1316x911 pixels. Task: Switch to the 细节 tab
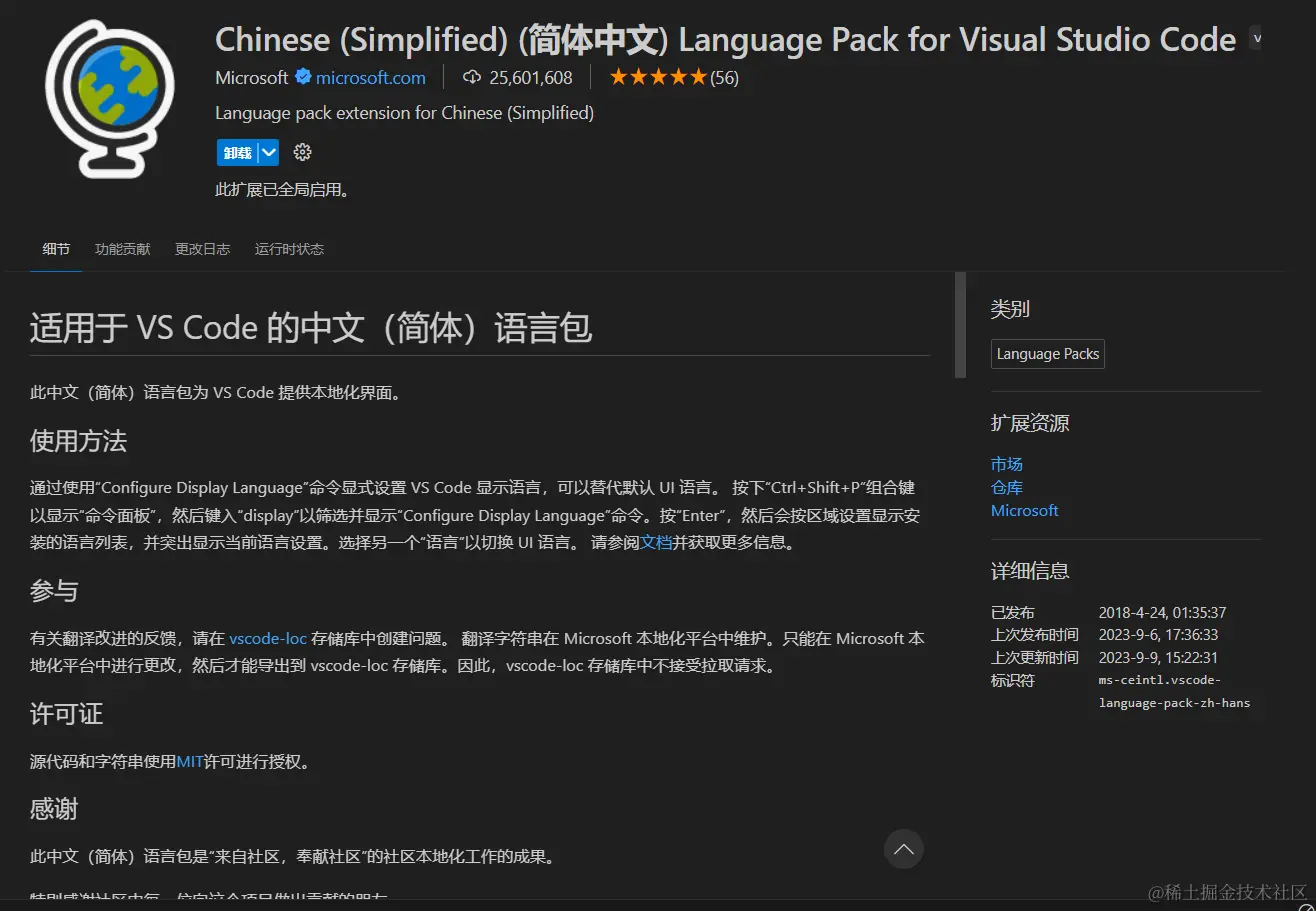tap(56, 249)
